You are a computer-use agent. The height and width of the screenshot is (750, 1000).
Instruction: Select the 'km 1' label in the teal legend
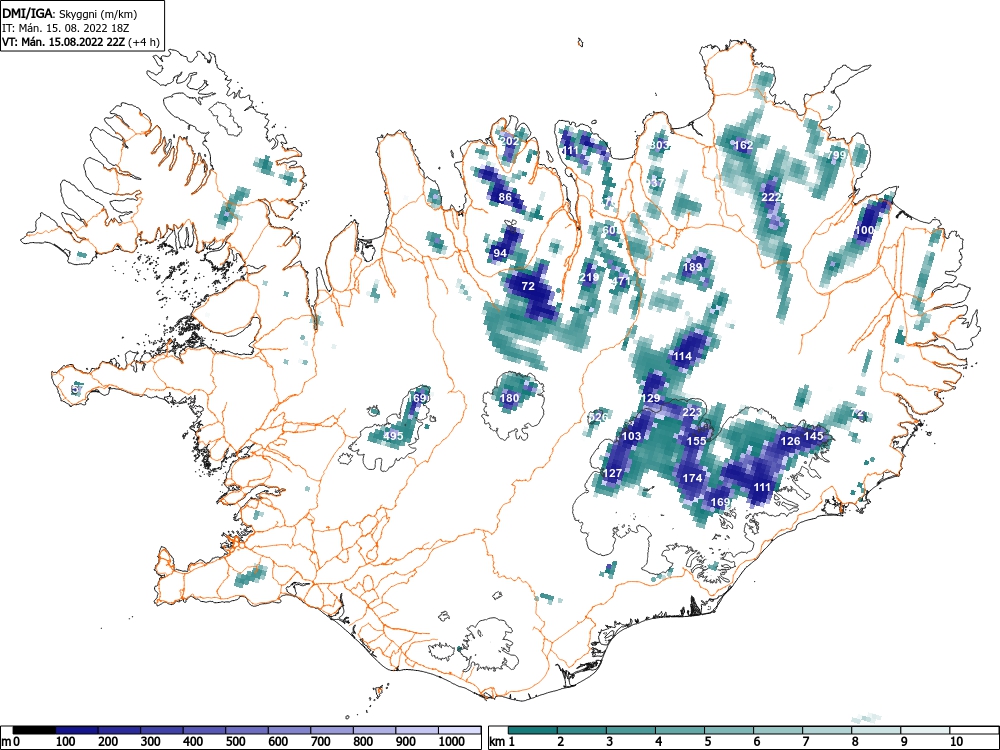pyautogui.click(x=502, y=742)
